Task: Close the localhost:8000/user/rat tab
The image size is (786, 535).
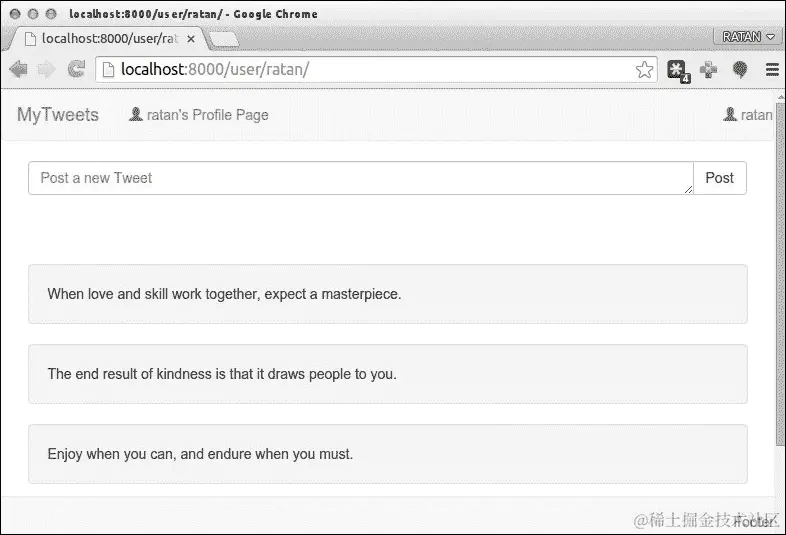Action: 191,39
